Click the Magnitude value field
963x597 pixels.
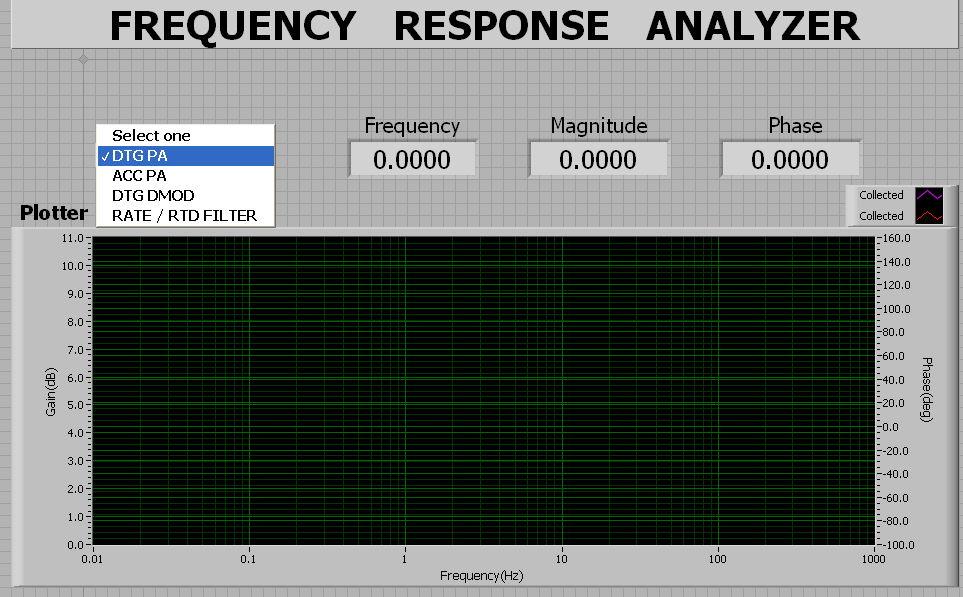598,160
